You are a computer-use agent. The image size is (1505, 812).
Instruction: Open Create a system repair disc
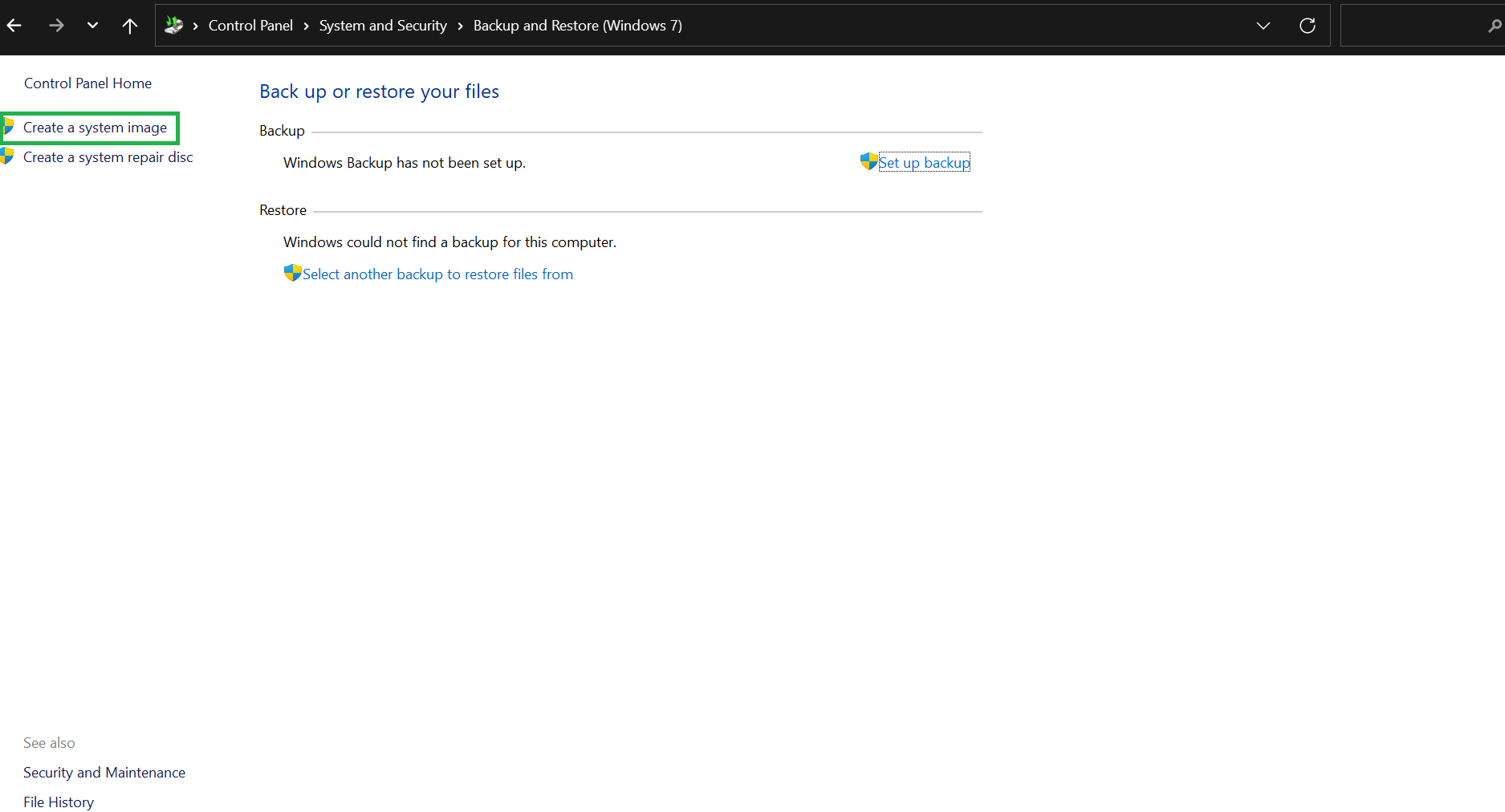click(108, 157)
